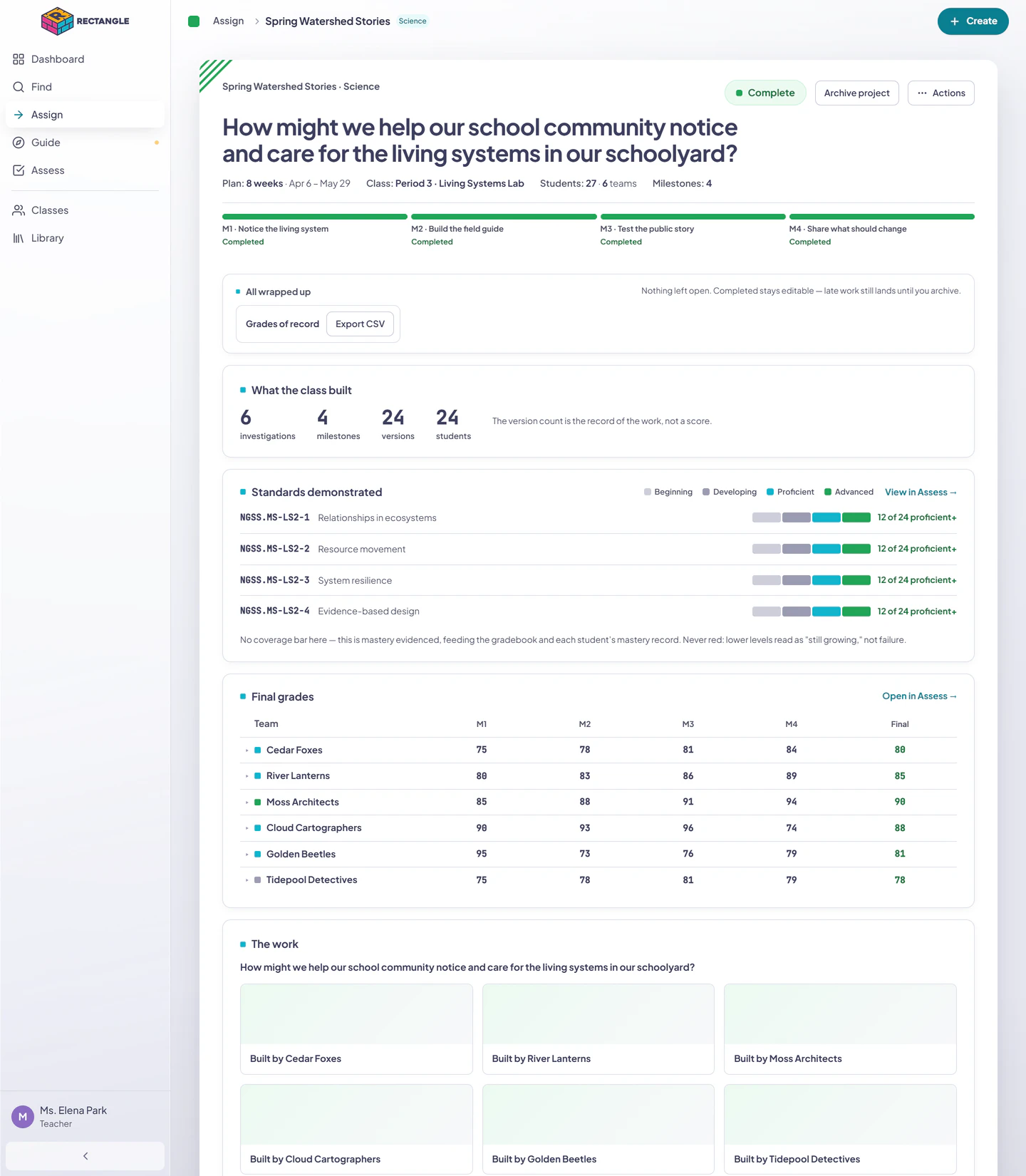
Task: Open the Assess section
Action: [85, 170]
